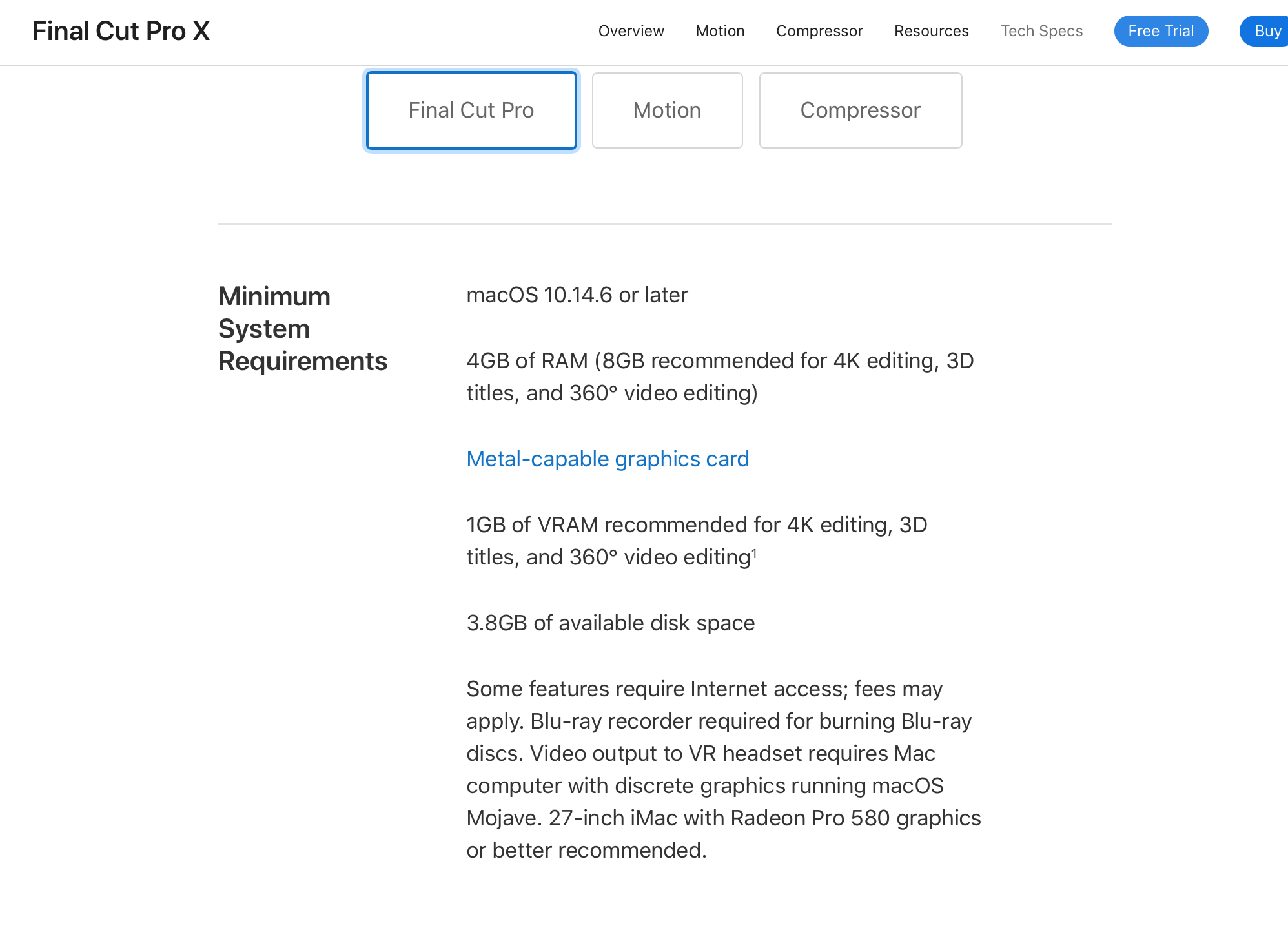Click the macOS 10.14.6 or later text
1288x932 pixels.
[x=577, y=295]
